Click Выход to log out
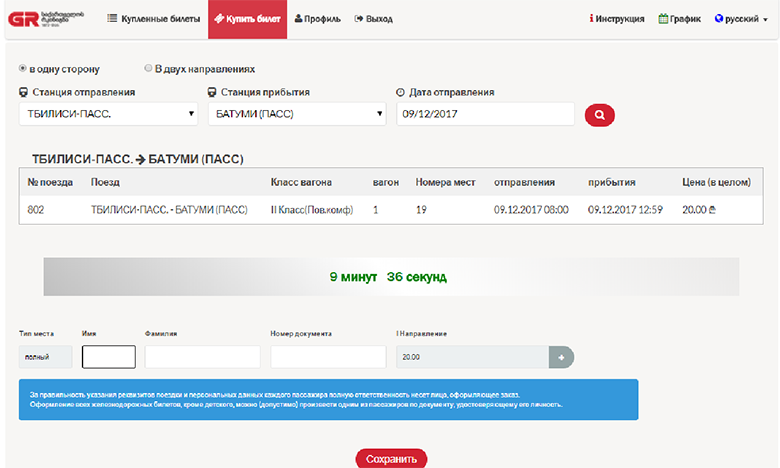 point(373,19)
